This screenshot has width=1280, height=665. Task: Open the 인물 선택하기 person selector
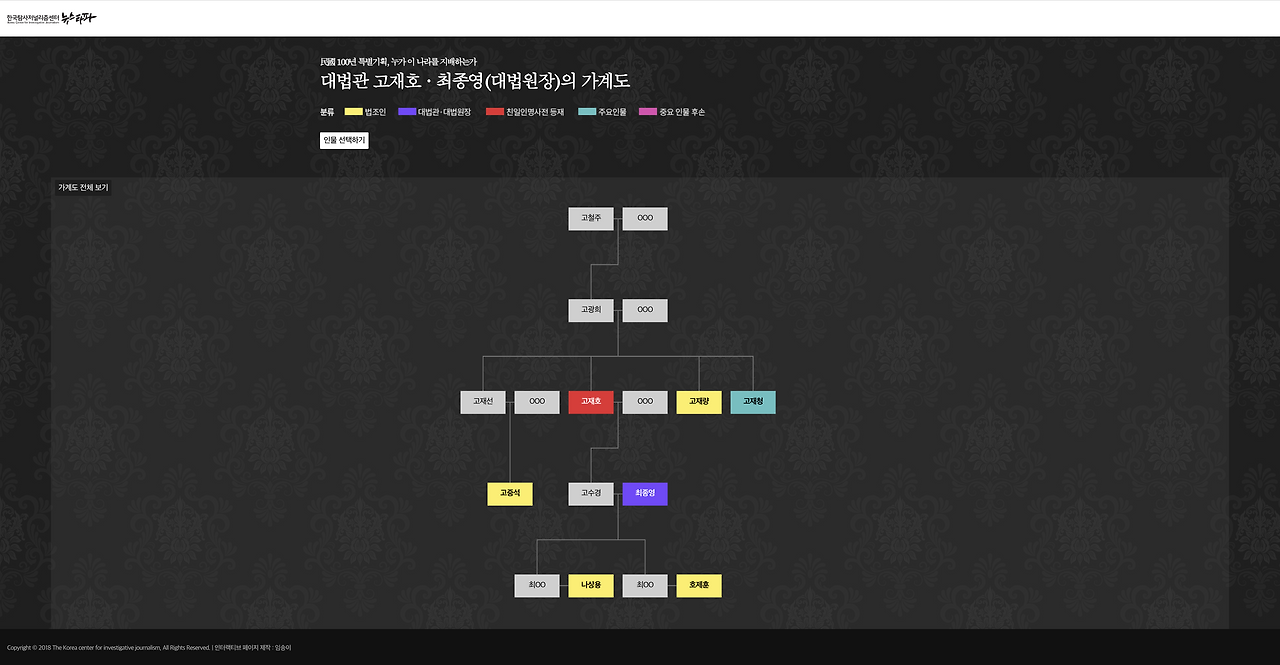click(x=344, y=140)
